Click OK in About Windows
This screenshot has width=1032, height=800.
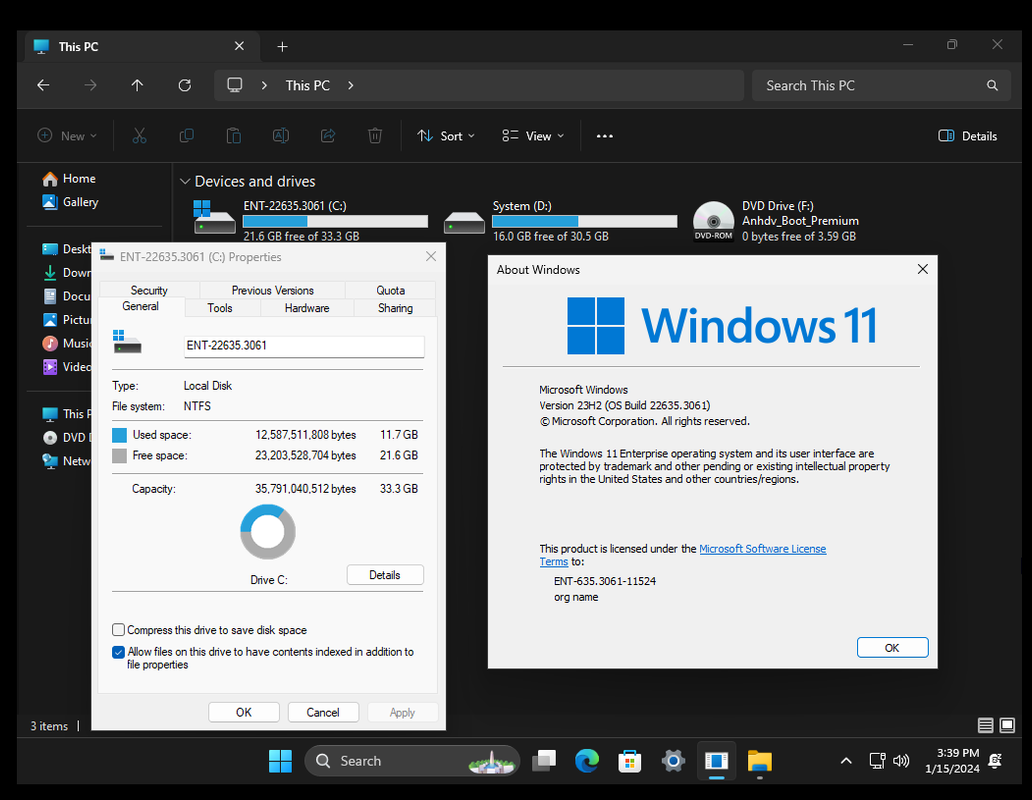[892, 648]
